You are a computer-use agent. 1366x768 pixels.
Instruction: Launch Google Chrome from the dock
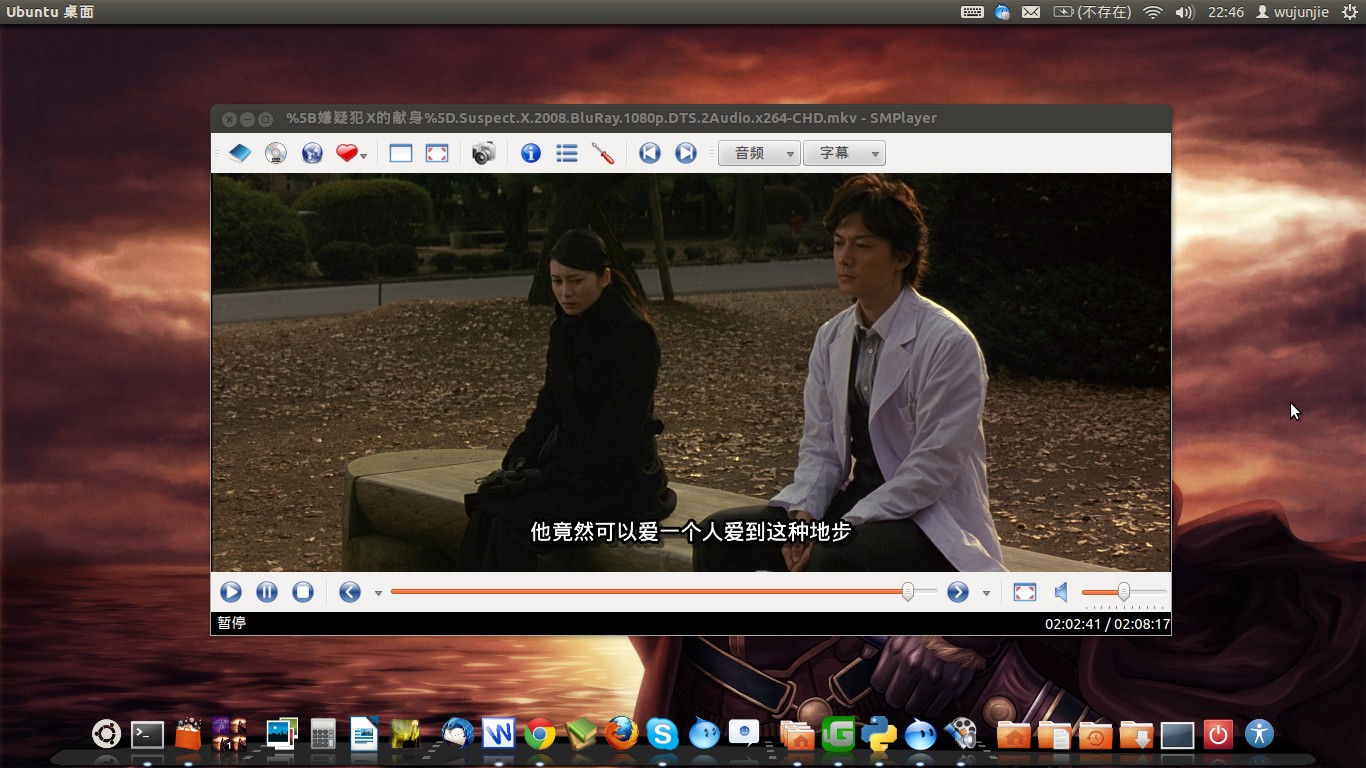pyautogui.click(x=540, y=735)
